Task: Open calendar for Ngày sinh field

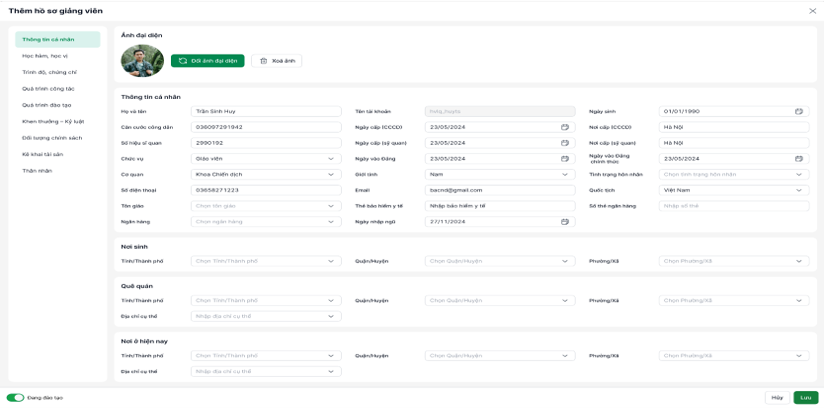Action: (798, 111)
